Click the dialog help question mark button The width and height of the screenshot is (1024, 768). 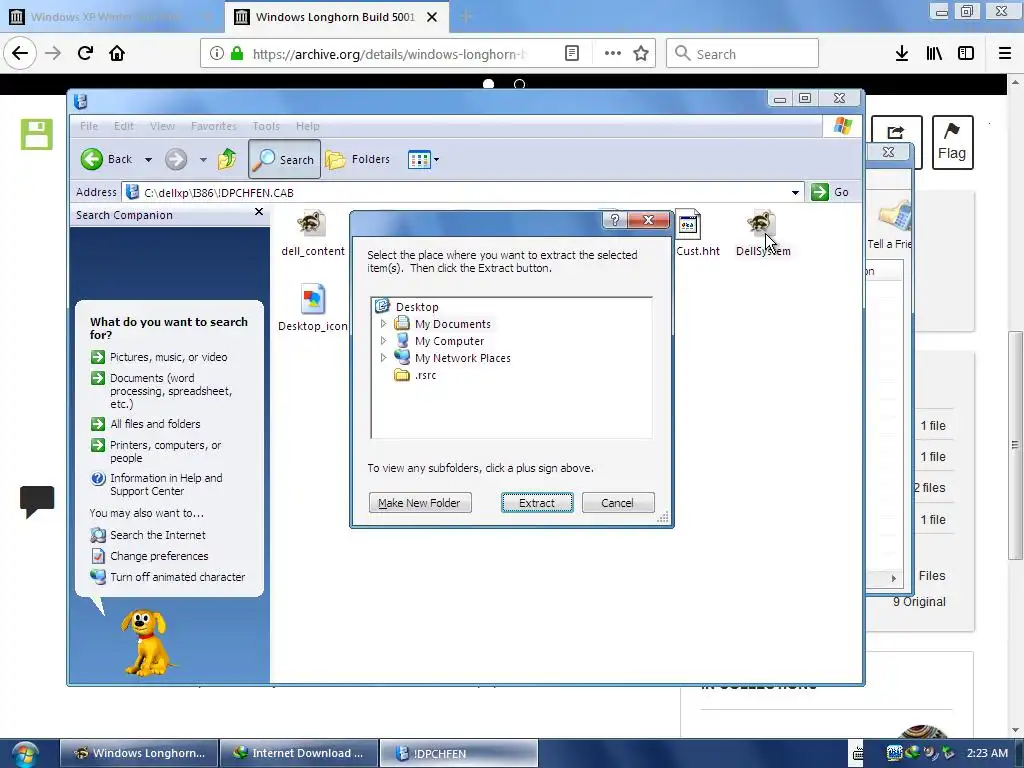(615, 220)
